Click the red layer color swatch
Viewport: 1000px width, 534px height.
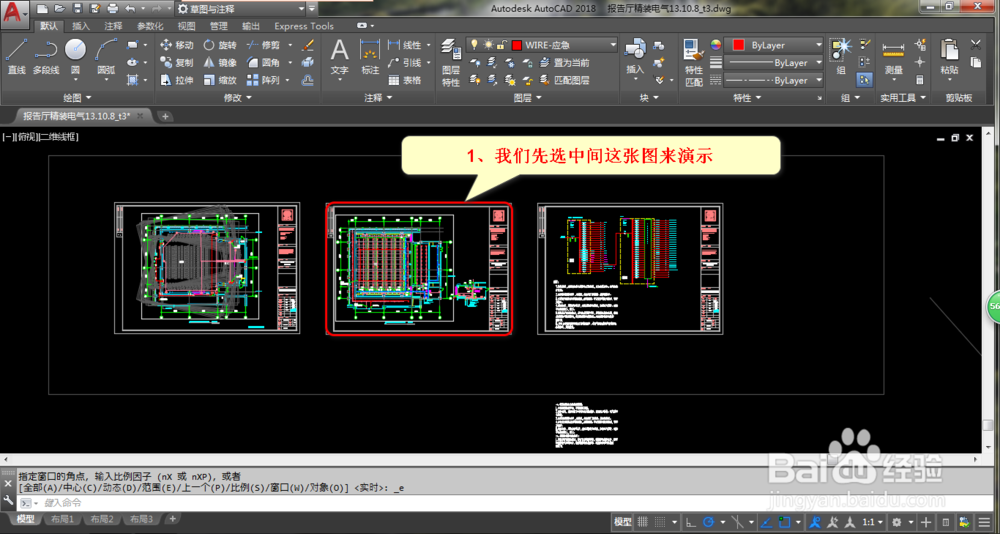point(517,45)
